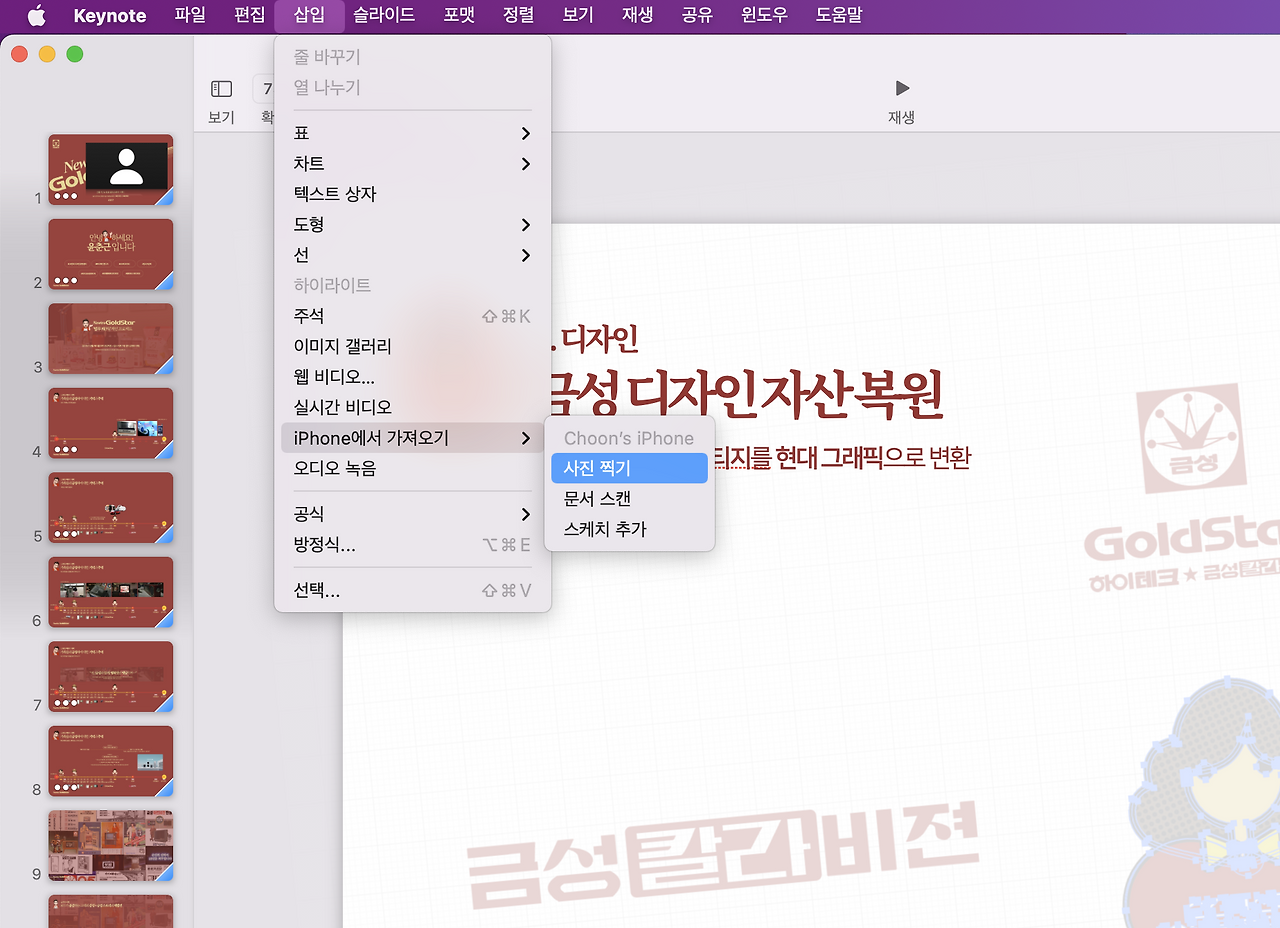Open the iPhone에서 가져오기 submenu

371,437
